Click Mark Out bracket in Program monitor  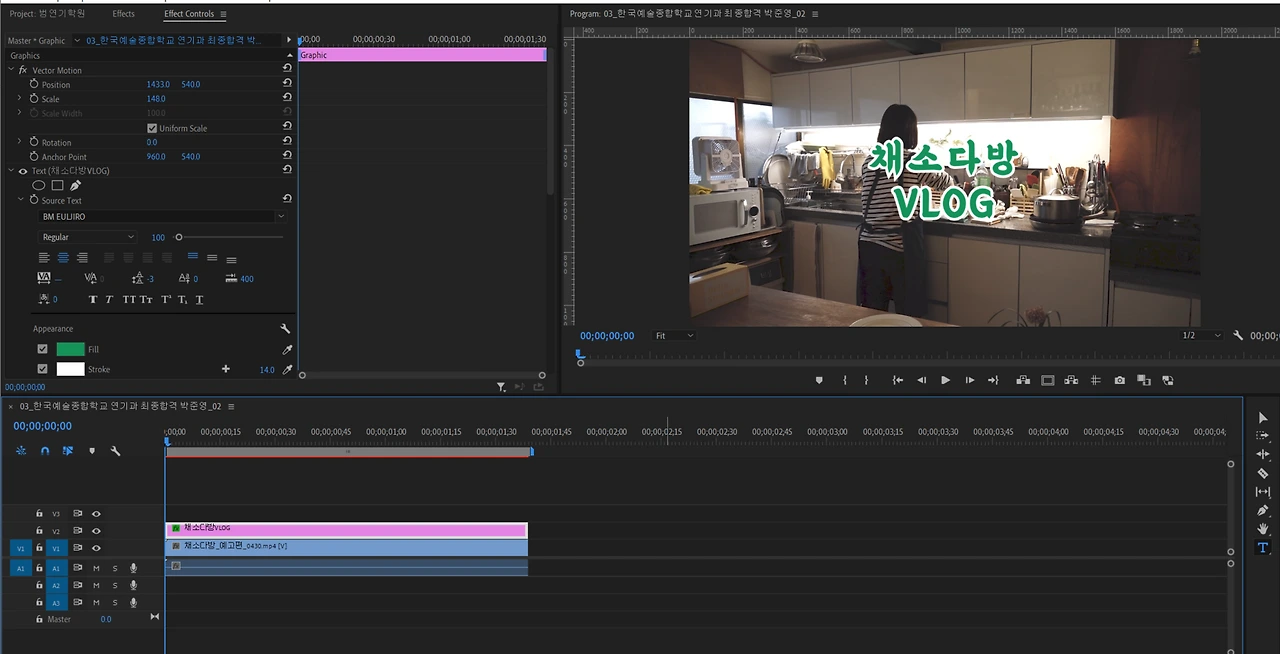pyautogui.click(x=867, y=380)
